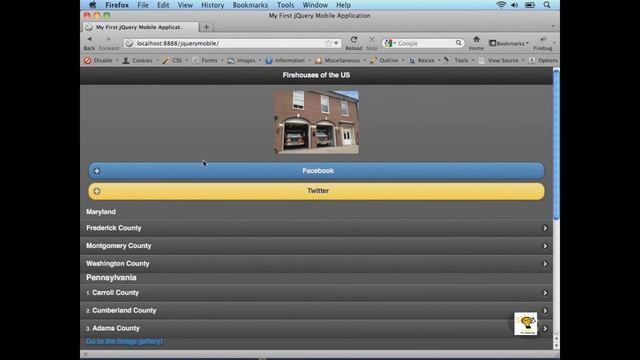
Task: Go forward with the Forward arrow
Action: pos(109,43)
